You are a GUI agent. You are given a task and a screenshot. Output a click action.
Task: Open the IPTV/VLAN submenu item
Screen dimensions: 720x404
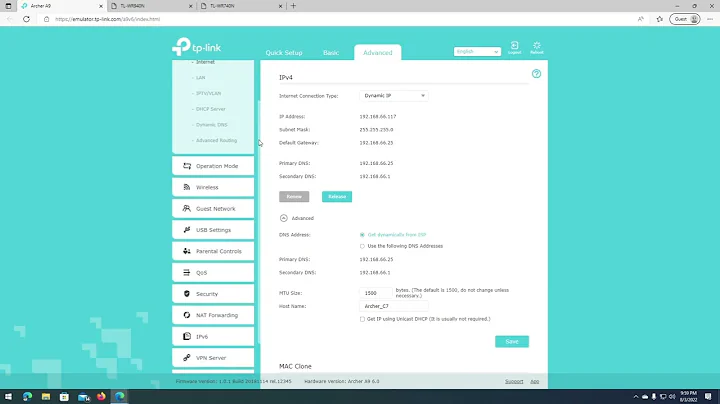coord(208,93)
